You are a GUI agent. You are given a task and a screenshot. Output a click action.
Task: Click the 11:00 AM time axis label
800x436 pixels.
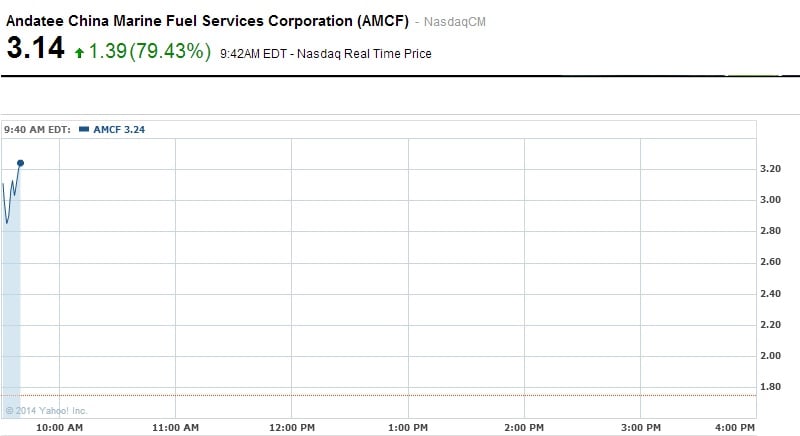(175, 428)
